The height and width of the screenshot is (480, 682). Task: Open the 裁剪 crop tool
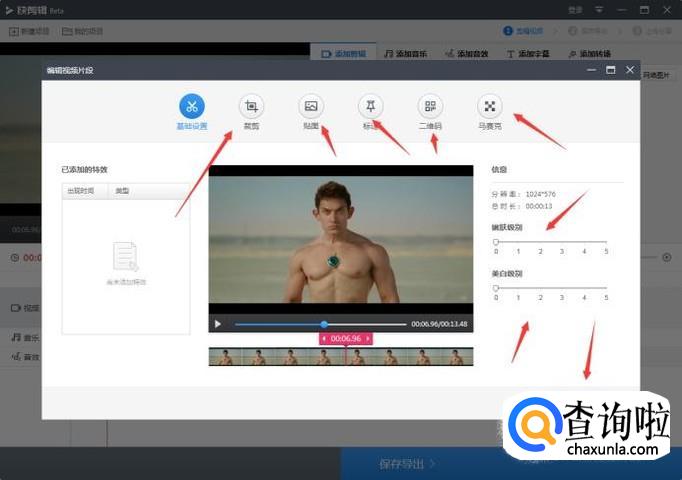[251, 106]
